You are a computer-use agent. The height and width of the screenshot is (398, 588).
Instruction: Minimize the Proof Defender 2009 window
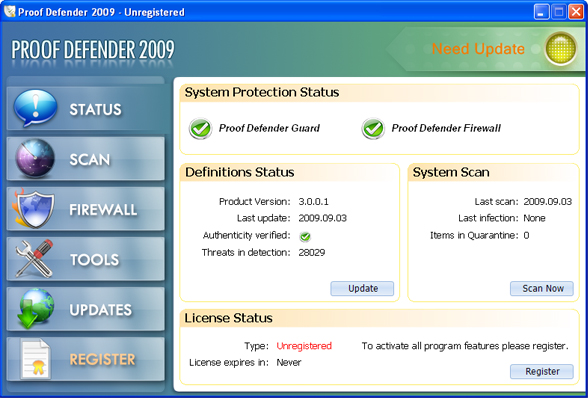click(x=541, y=12)
